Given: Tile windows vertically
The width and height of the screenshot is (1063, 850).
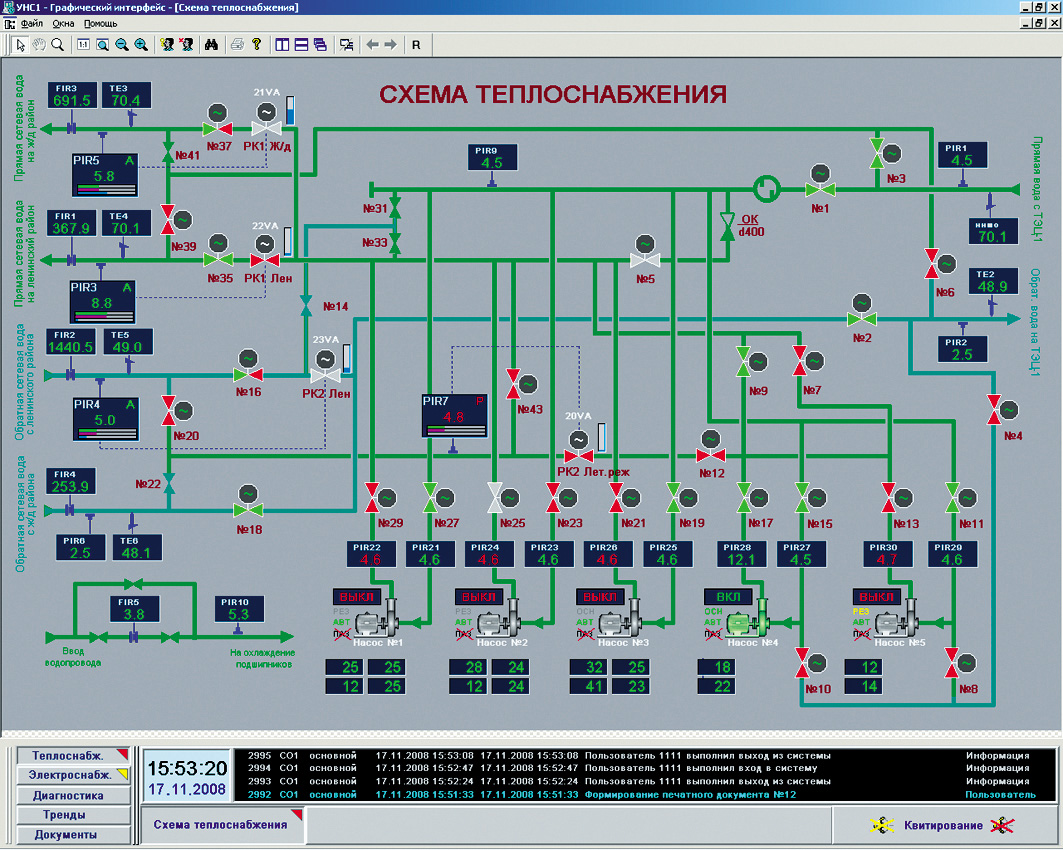Looking at the screenshot, I should click(x=282, y=45).
